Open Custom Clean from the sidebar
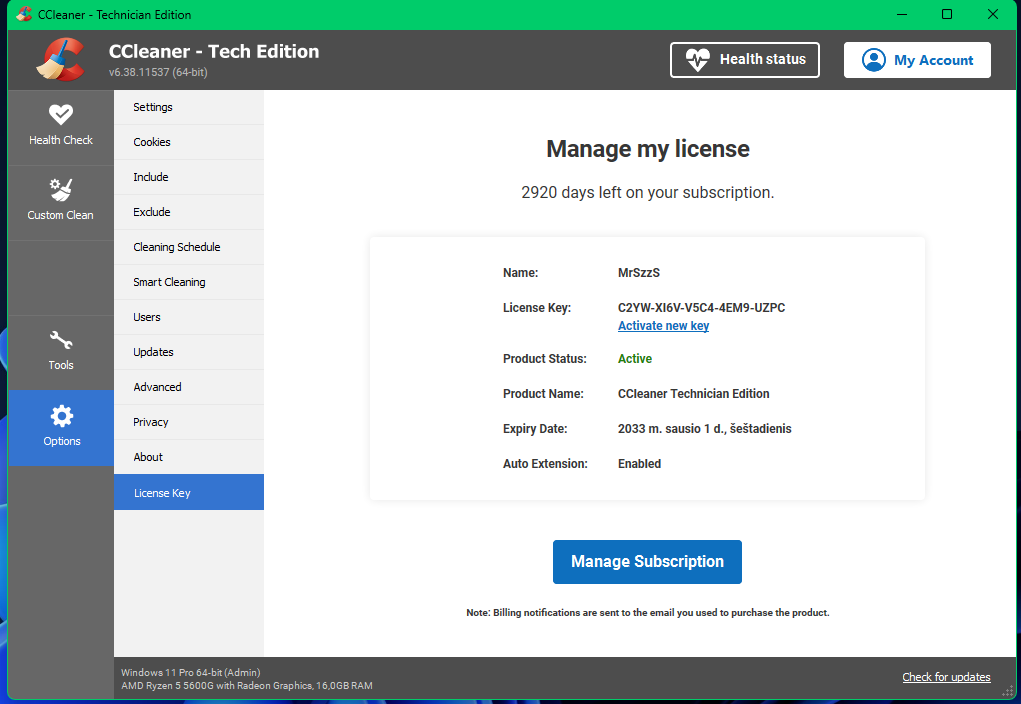The width and height of the screenshot is (1021, 704). pos(61,203)
